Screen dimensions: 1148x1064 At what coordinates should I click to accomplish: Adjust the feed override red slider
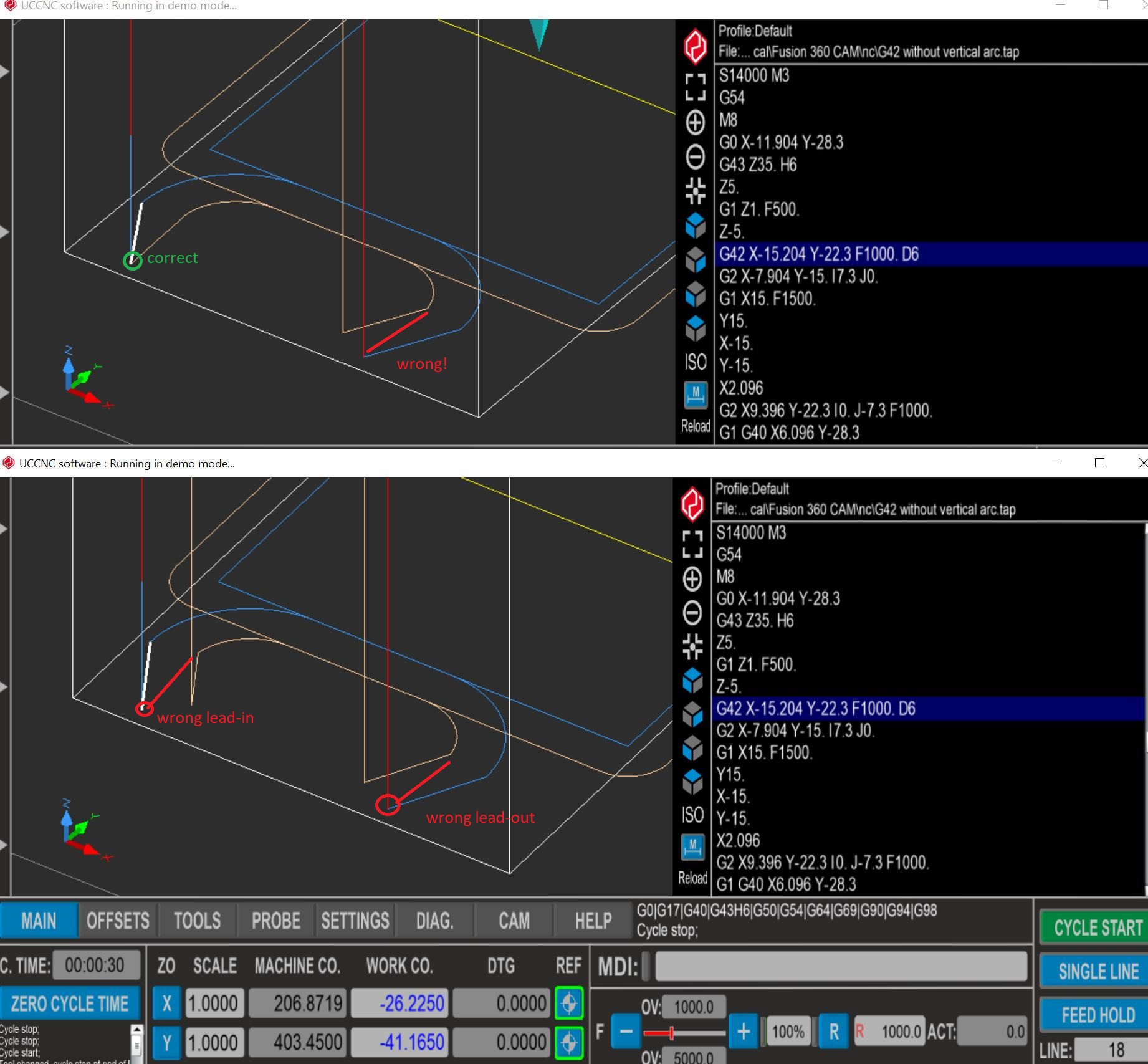coord(671,1033)
